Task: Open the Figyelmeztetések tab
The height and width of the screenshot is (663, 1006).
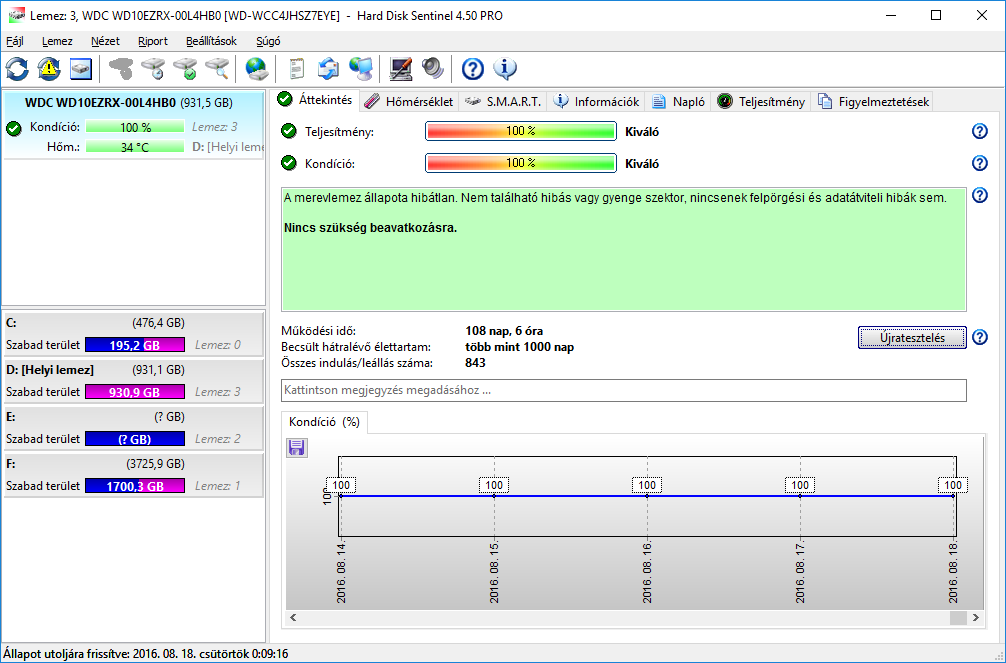Action: (x=875, y=101)
